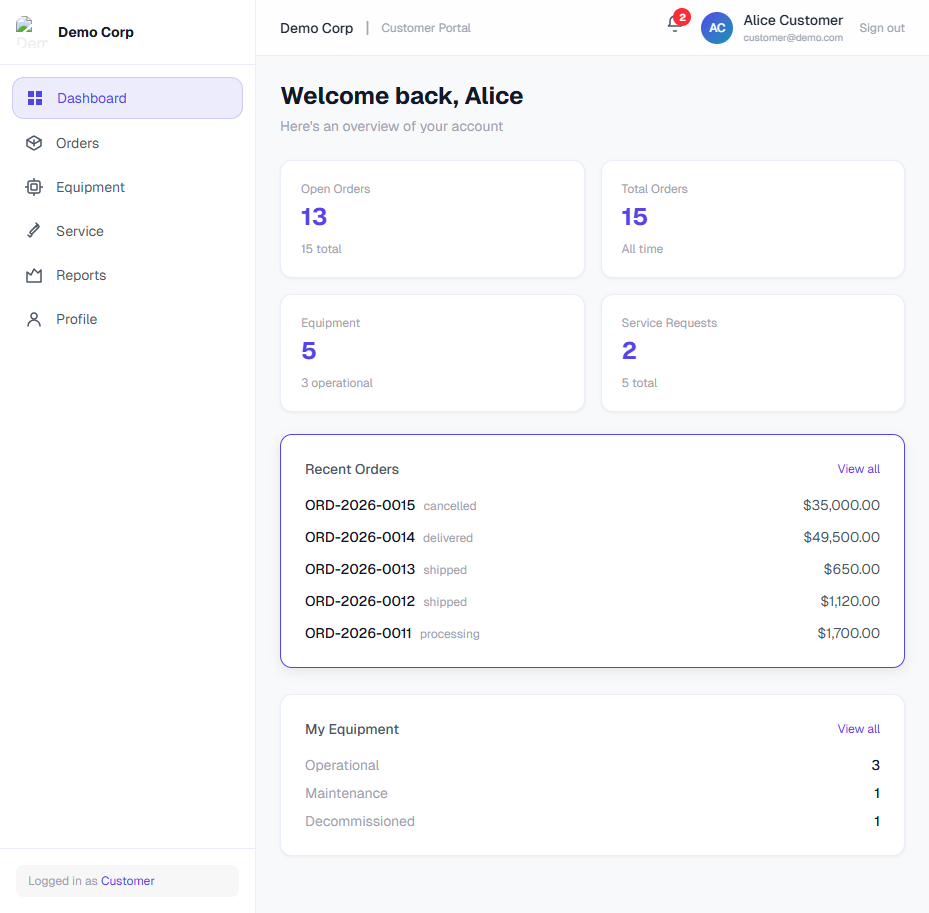Image resolution: width=929 pixels, height=913 pixels.
Task: Click the My Equipment heading
Action: pyautogui.click(x=352, y=729)
